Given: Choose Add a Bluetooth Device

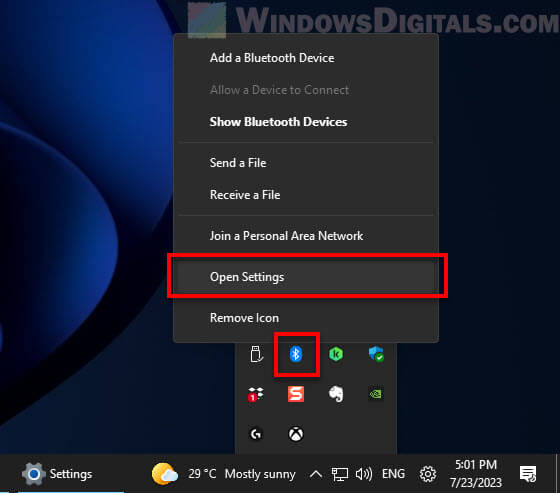Looking at the screenshot, I should [306, 58].
